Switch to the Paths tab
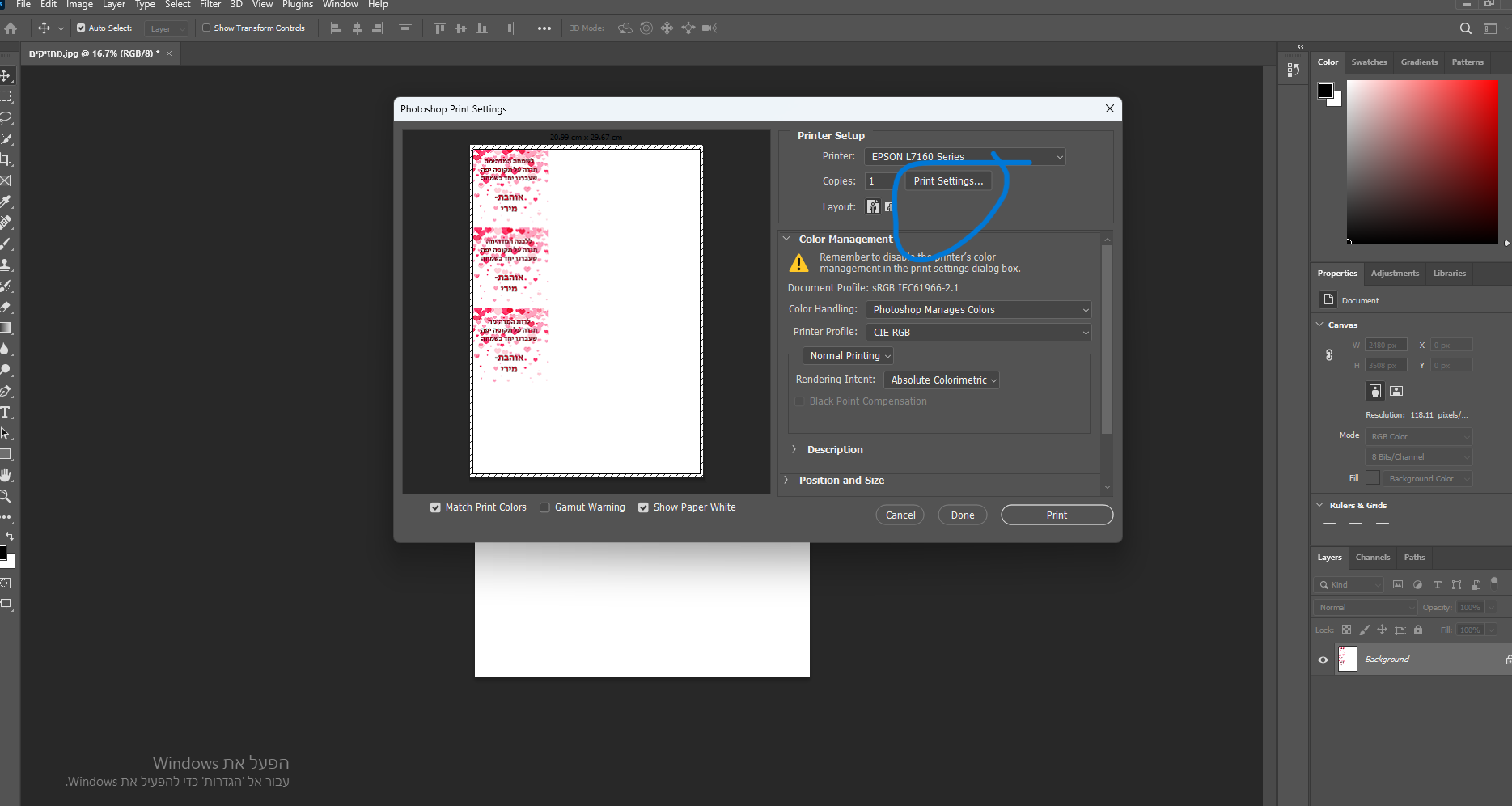This screenshot has width=1512, height=806. 1415,558
